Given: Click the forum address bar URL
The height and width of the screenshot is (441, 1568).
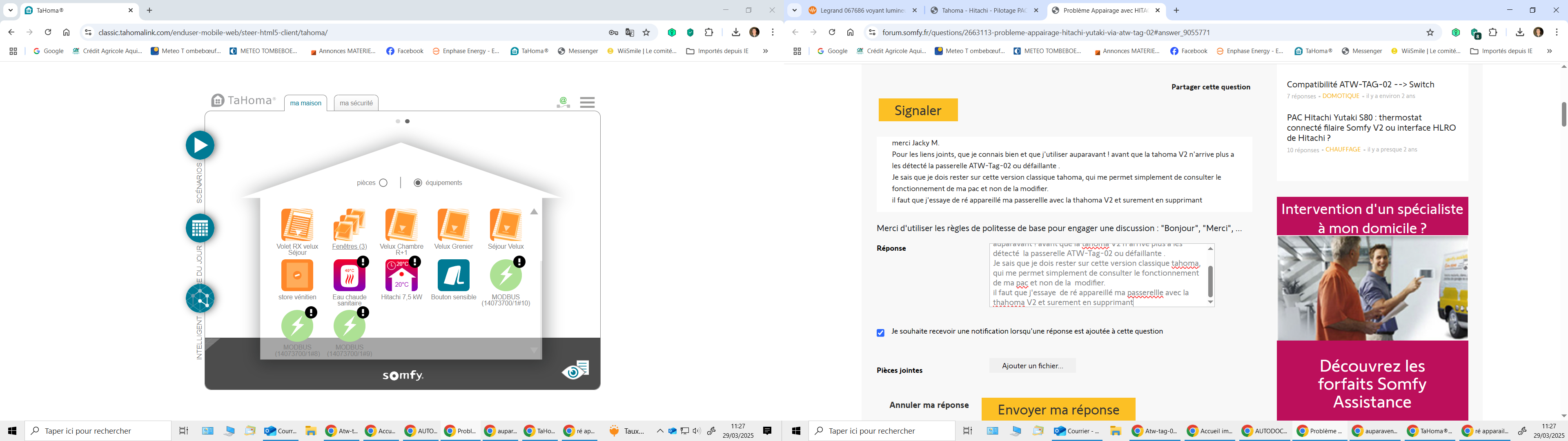Looking at the screenshot, I should click(x=1046, y=32).
